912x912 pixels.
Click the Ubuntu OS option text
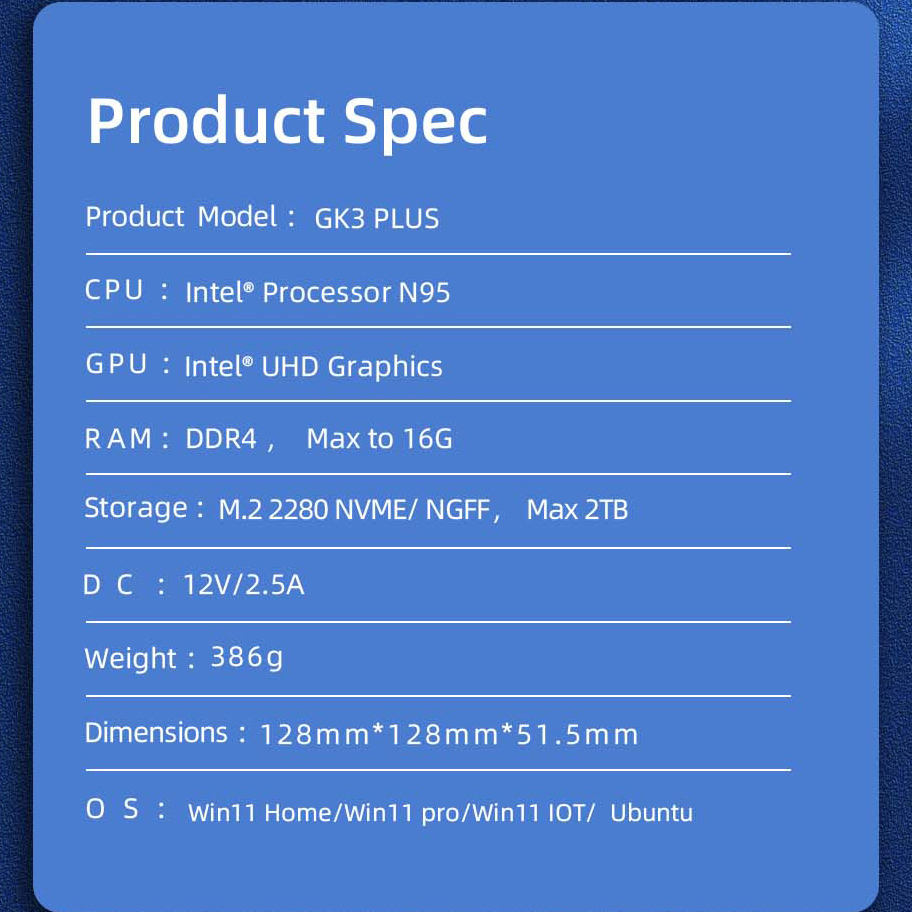651,813
